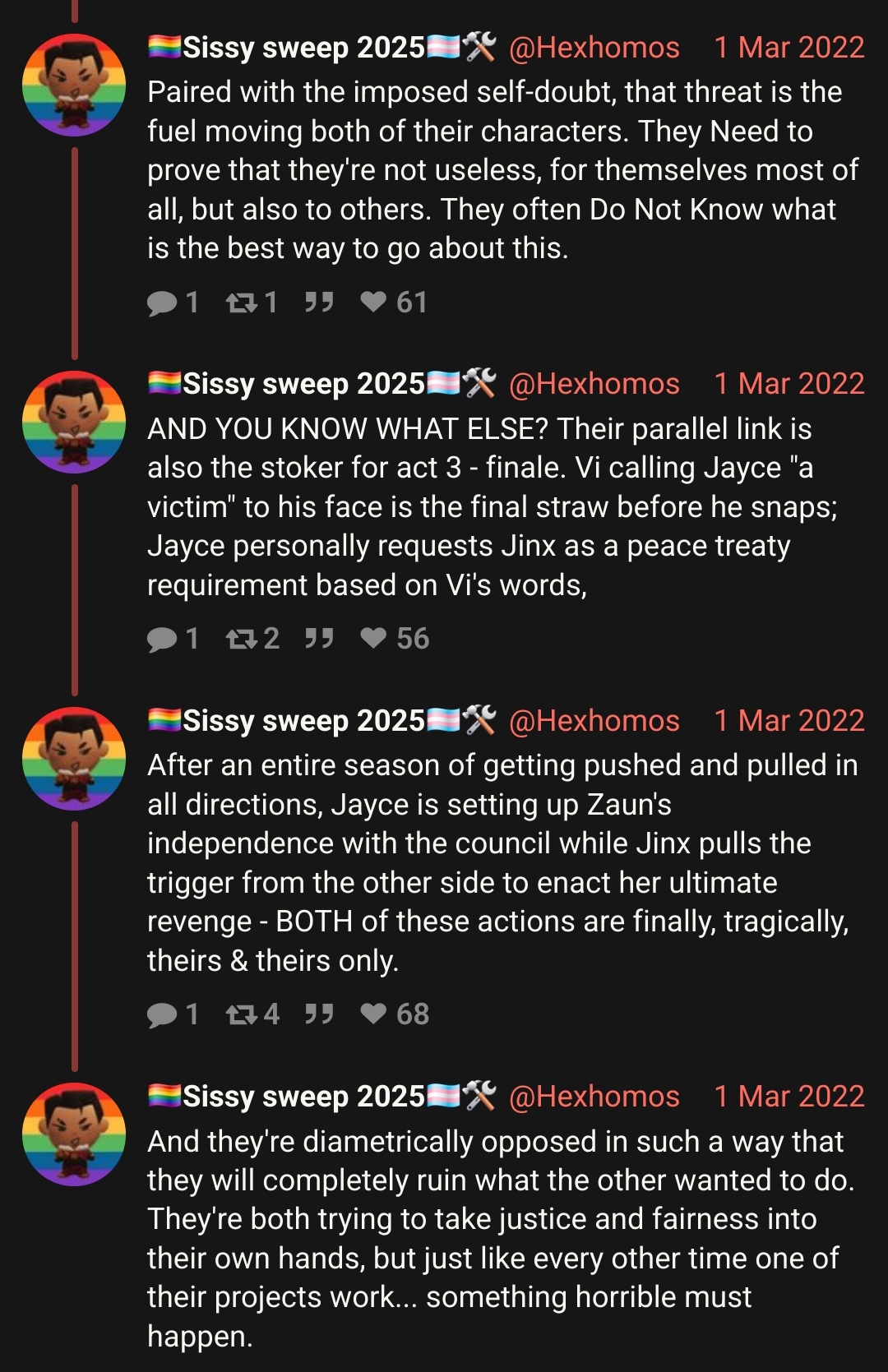The width and height of the screenshot is (888, 1372).
Task: Click reply icon on 'AND YOU KNOW' tweet
Action: [162, 640]
